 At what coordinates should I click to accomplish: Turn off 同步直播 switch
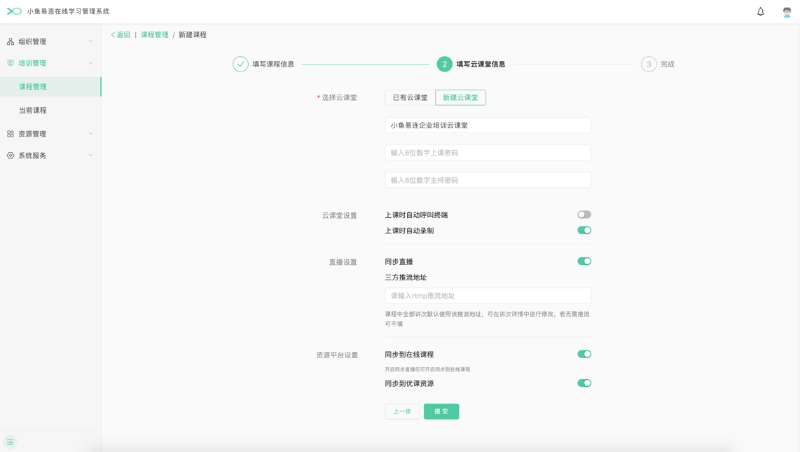[x=584, y=262]
